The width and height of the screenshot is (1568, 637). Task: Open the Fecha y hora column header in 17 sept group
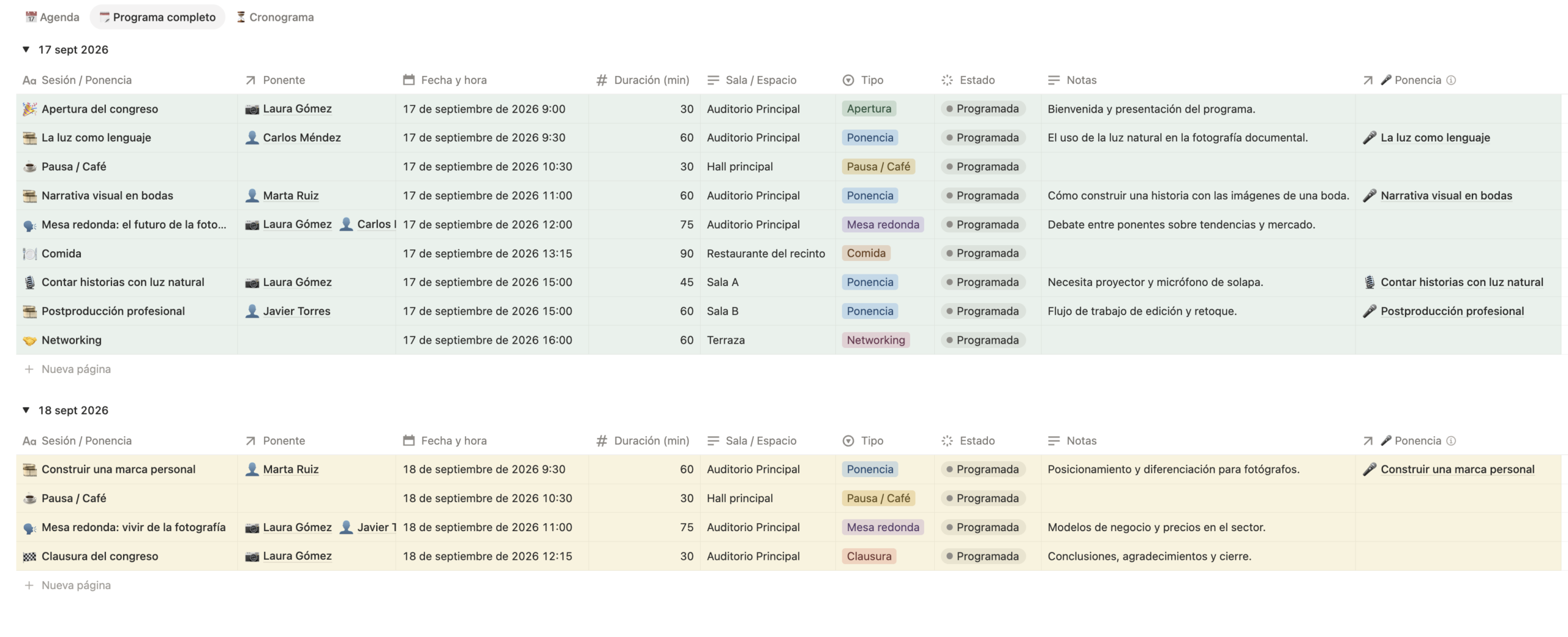pos(445,80)
